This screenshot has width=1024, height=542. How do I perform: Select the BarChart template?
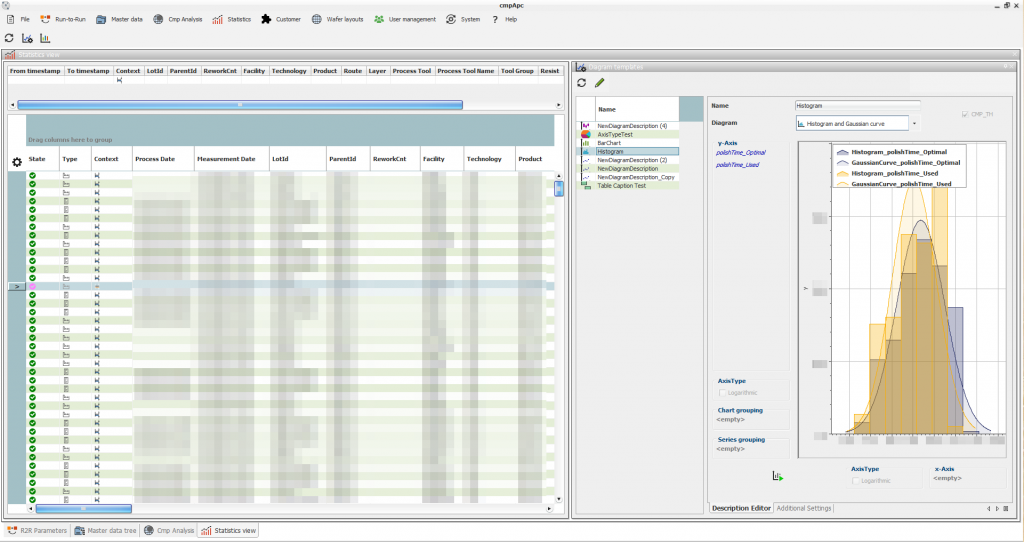[x=609, y=142]
